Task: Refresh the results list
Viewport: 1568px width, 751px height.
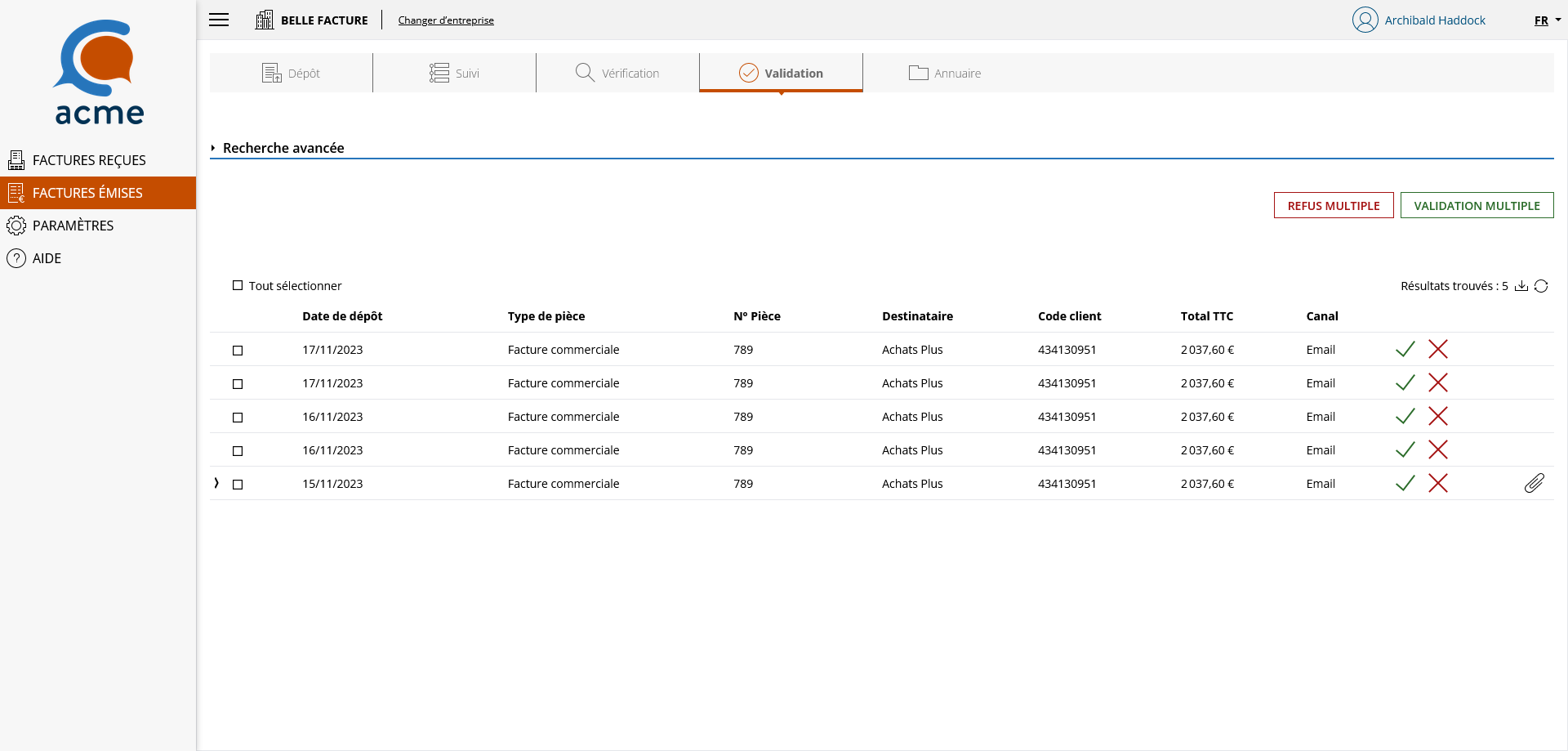Action: point(1541,286)
